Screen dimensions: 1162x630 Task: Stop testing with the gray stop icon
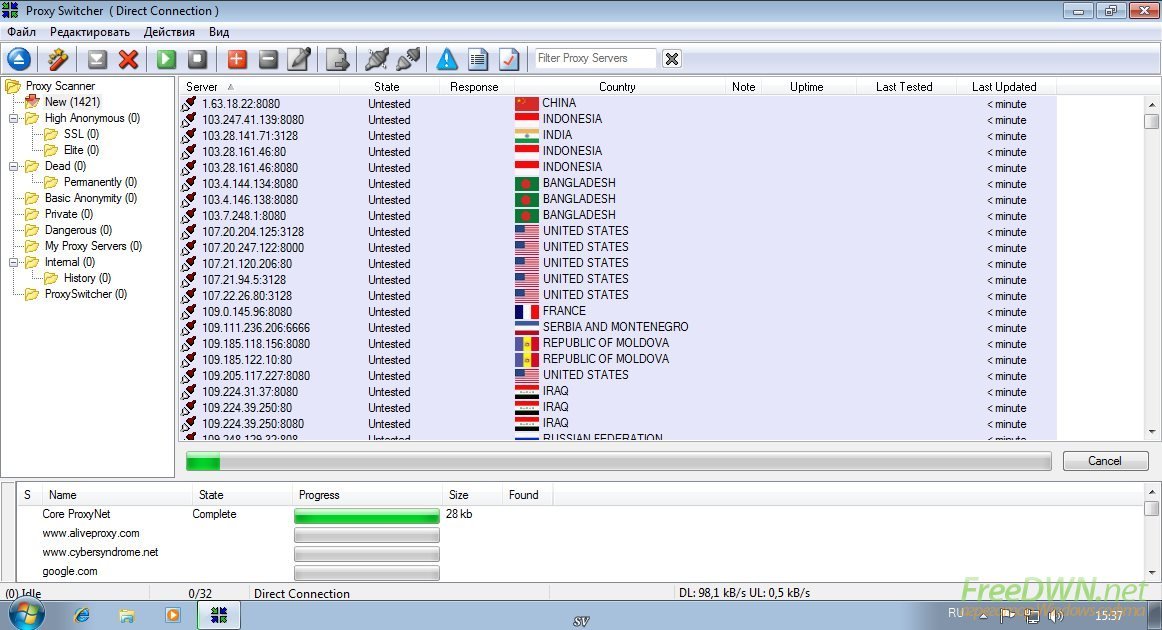197,59
